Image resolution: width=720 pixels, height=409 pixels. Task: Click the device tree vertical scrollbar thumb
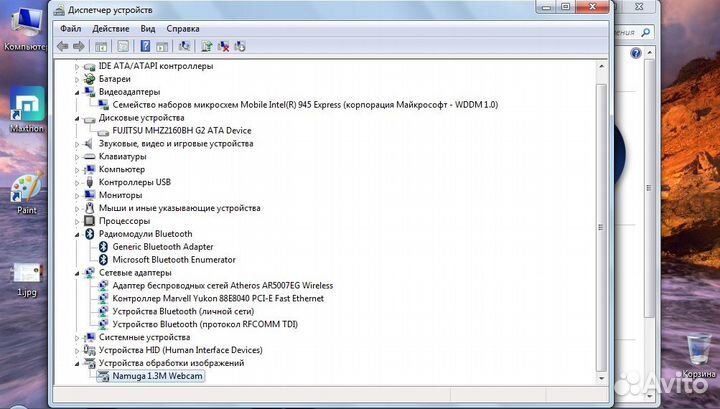click(601, 227)
